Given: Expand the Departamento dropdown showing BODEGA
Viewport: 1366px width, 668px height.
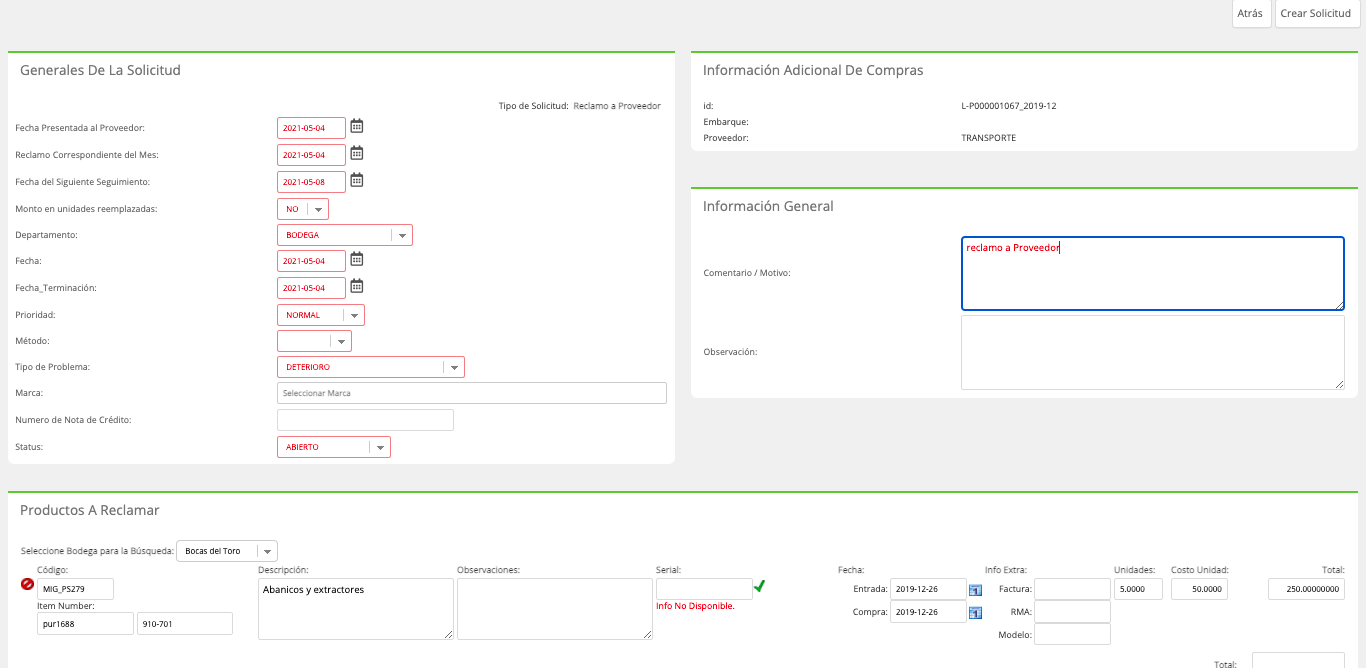Looking at the screenshot, I should pos(345,235).
